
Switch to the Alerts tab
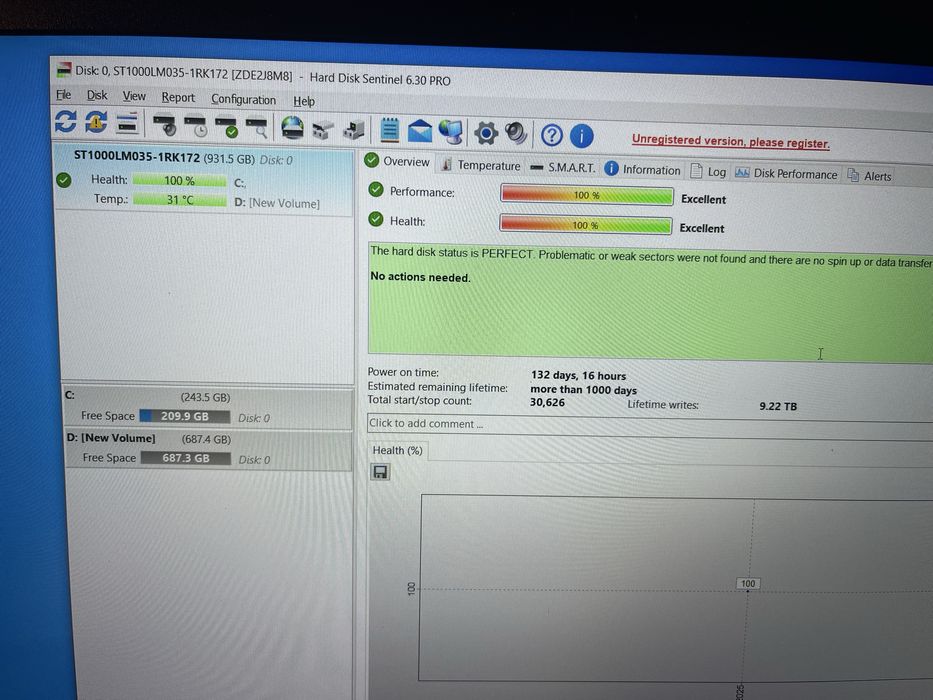(869, 176)
